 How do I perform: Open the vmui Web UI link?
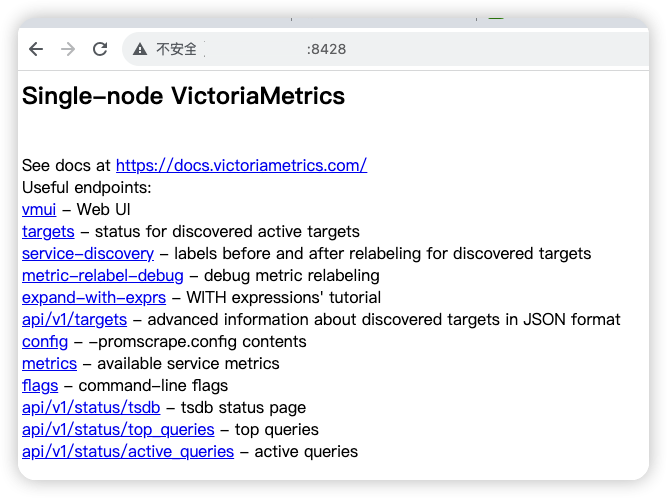39,210
